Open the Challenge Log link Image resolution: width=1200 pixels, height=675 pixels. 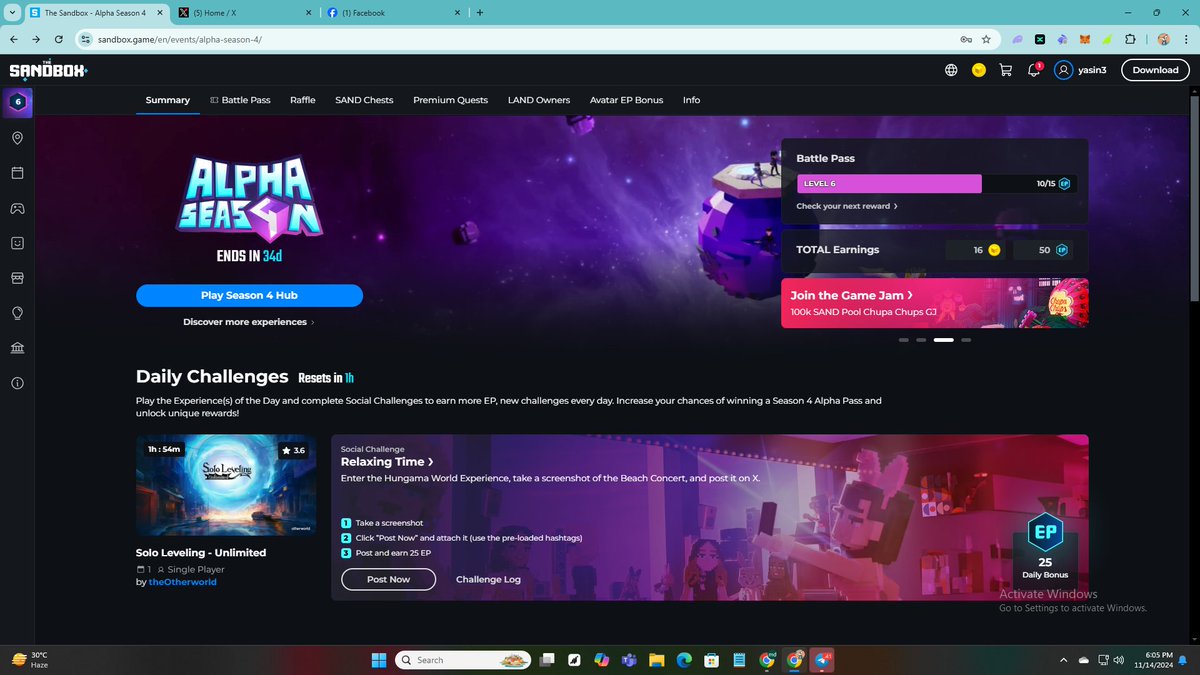coord(488,579)
